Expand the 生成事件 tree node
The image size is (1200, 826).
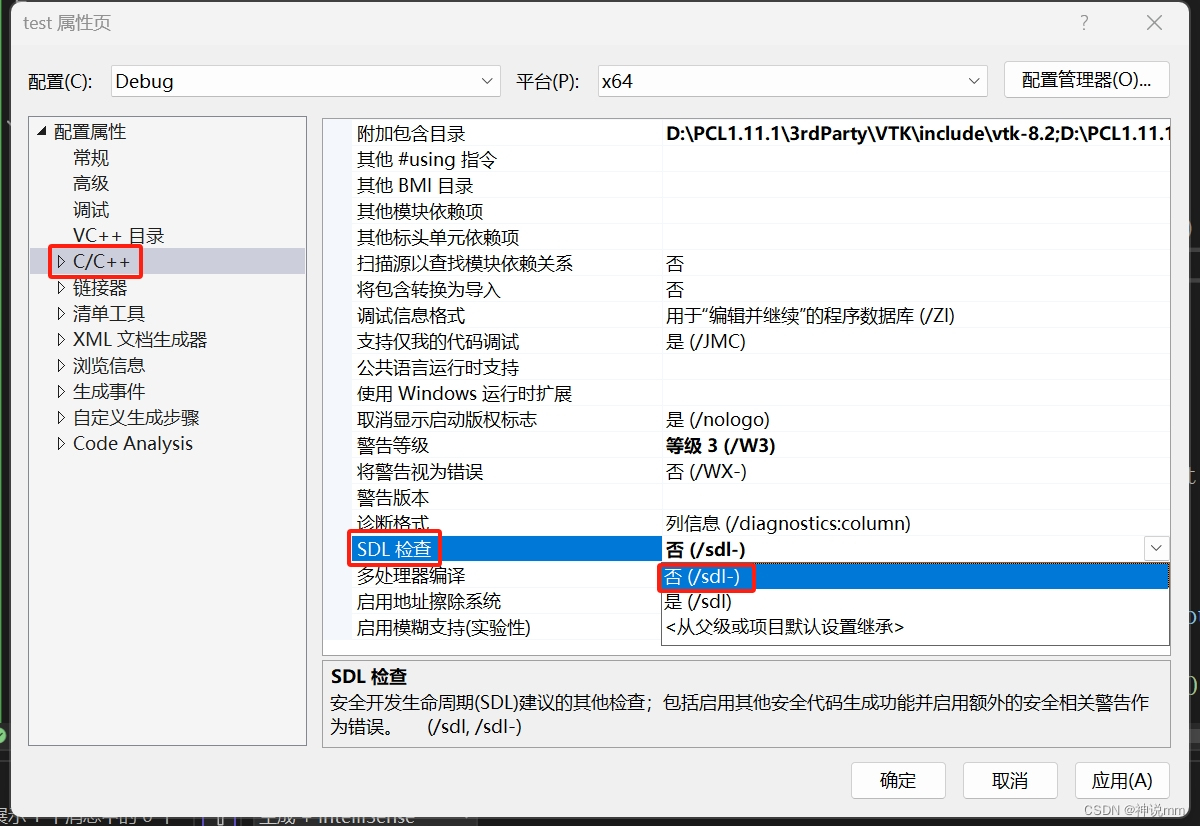[x=61, y=391]
